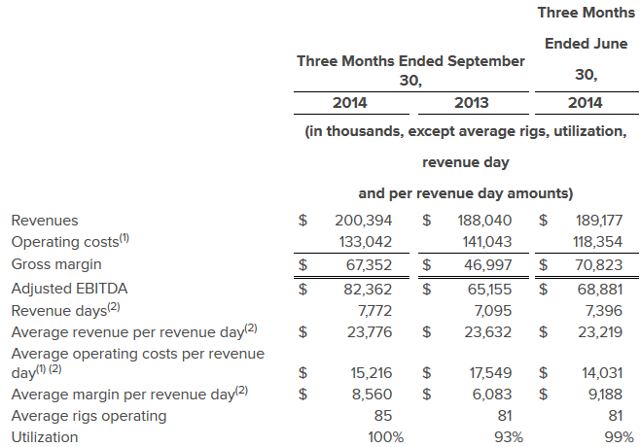Click the 85 average rigs value
Image resolution: width=640 pixels, height=447 pixels.
click(383, 416)
